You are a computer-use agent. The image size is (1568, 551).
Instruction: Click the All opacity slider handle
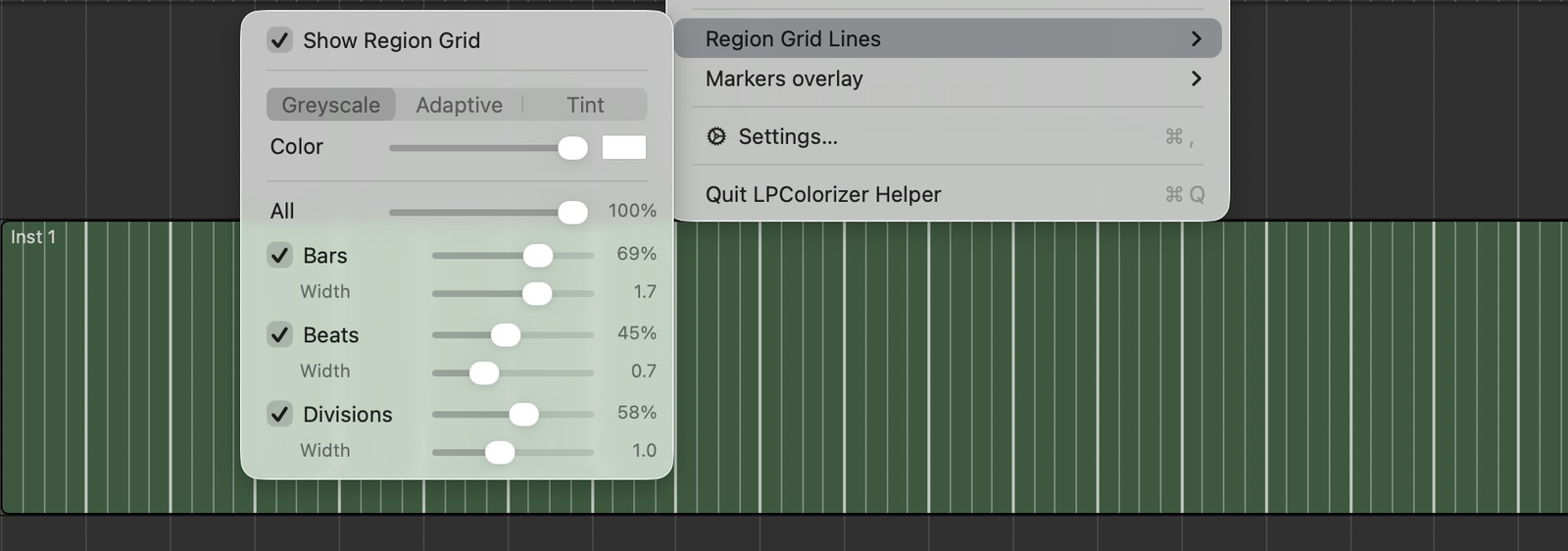[x=572, y=212]
